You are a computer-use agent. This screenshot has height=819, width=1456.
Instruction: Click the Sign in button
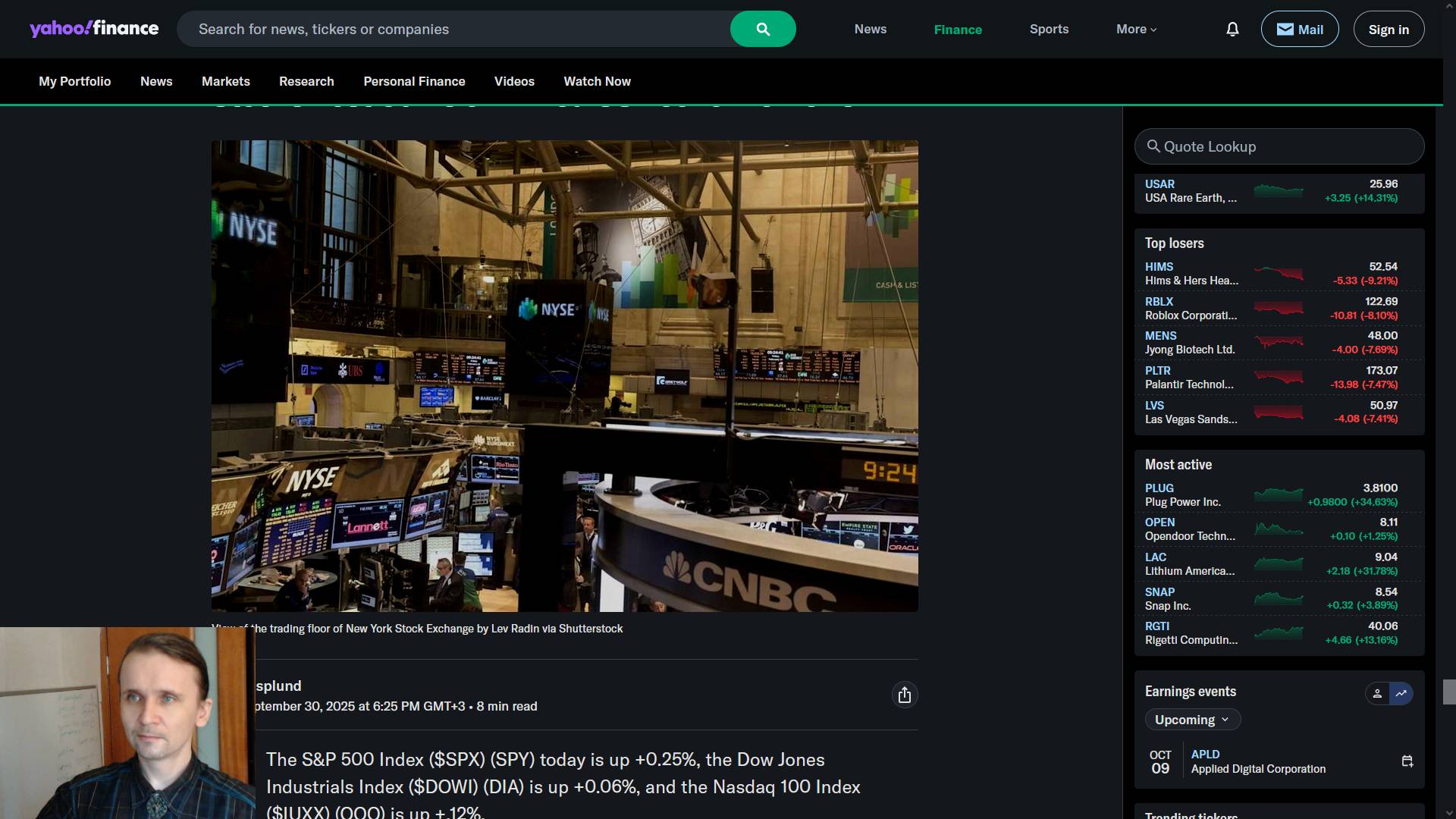[1388, 29]
